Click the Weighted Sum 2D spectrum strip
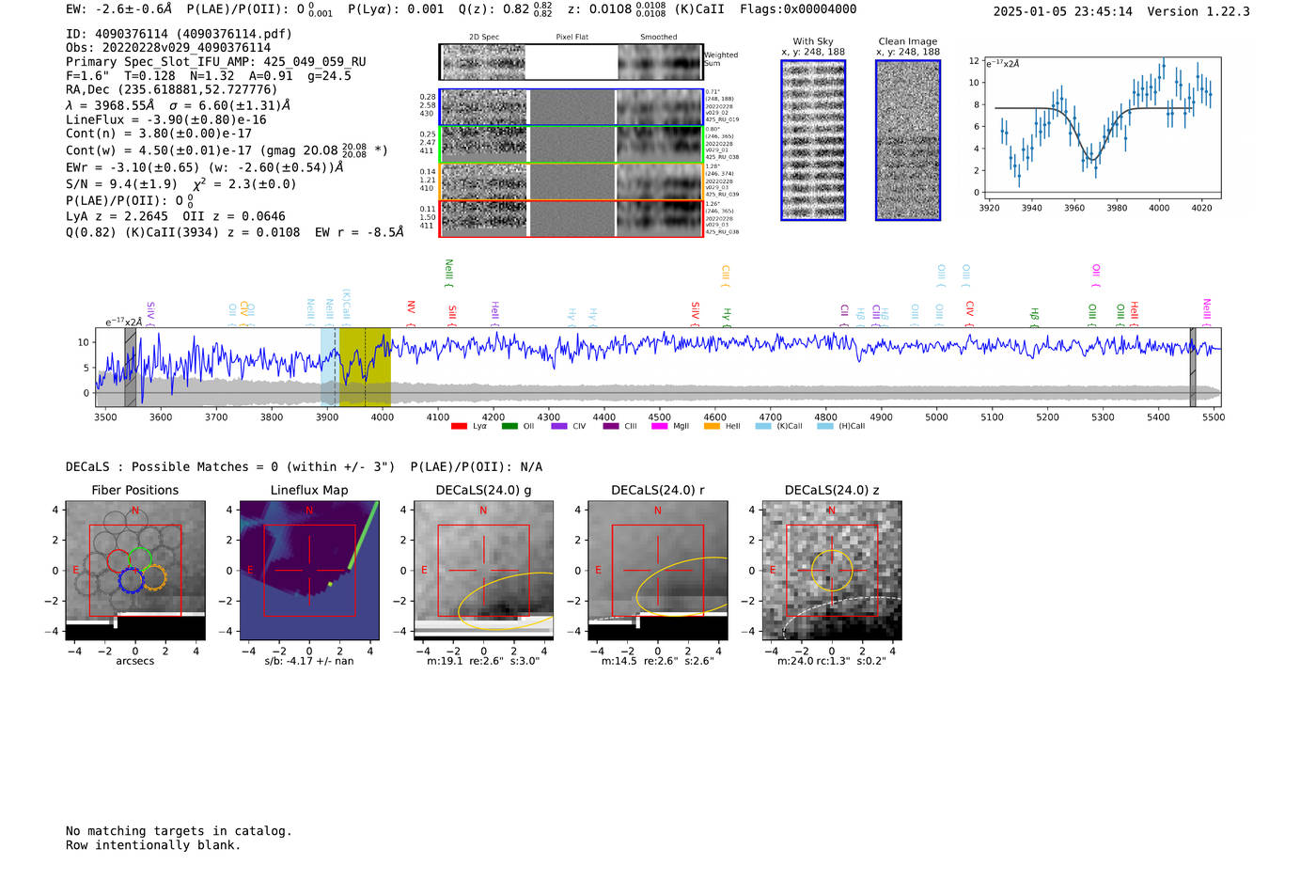Screen dimensions: 1316x896 (x=572, y=62)
